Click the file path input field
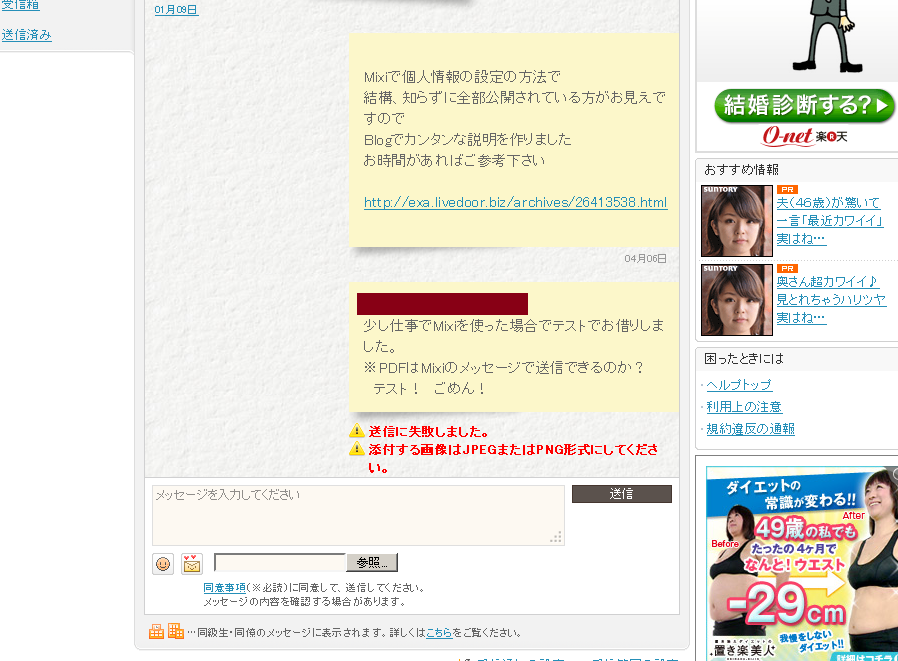 (x=280, y=562)
